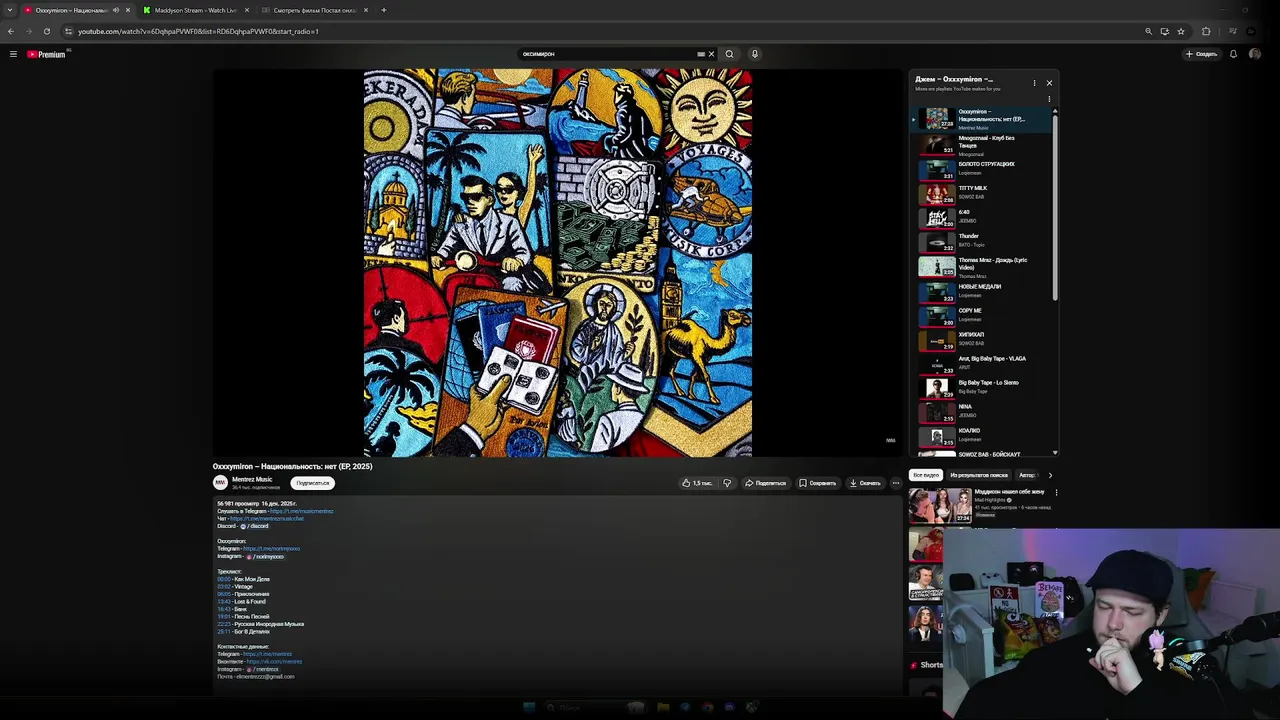Open the YouTube hamburger guide menu
Image resolution: width=1280 pixels, height=720 pixels.
click(13, 54)
